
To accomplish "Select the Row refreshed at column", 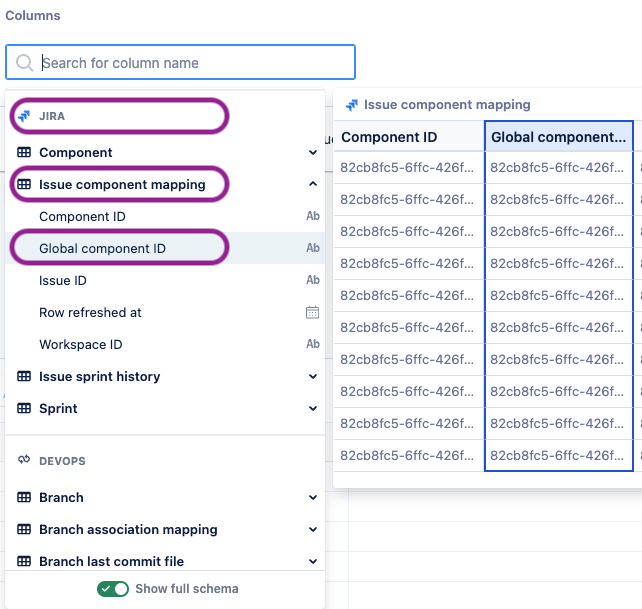I will click(x=165, y=312).
